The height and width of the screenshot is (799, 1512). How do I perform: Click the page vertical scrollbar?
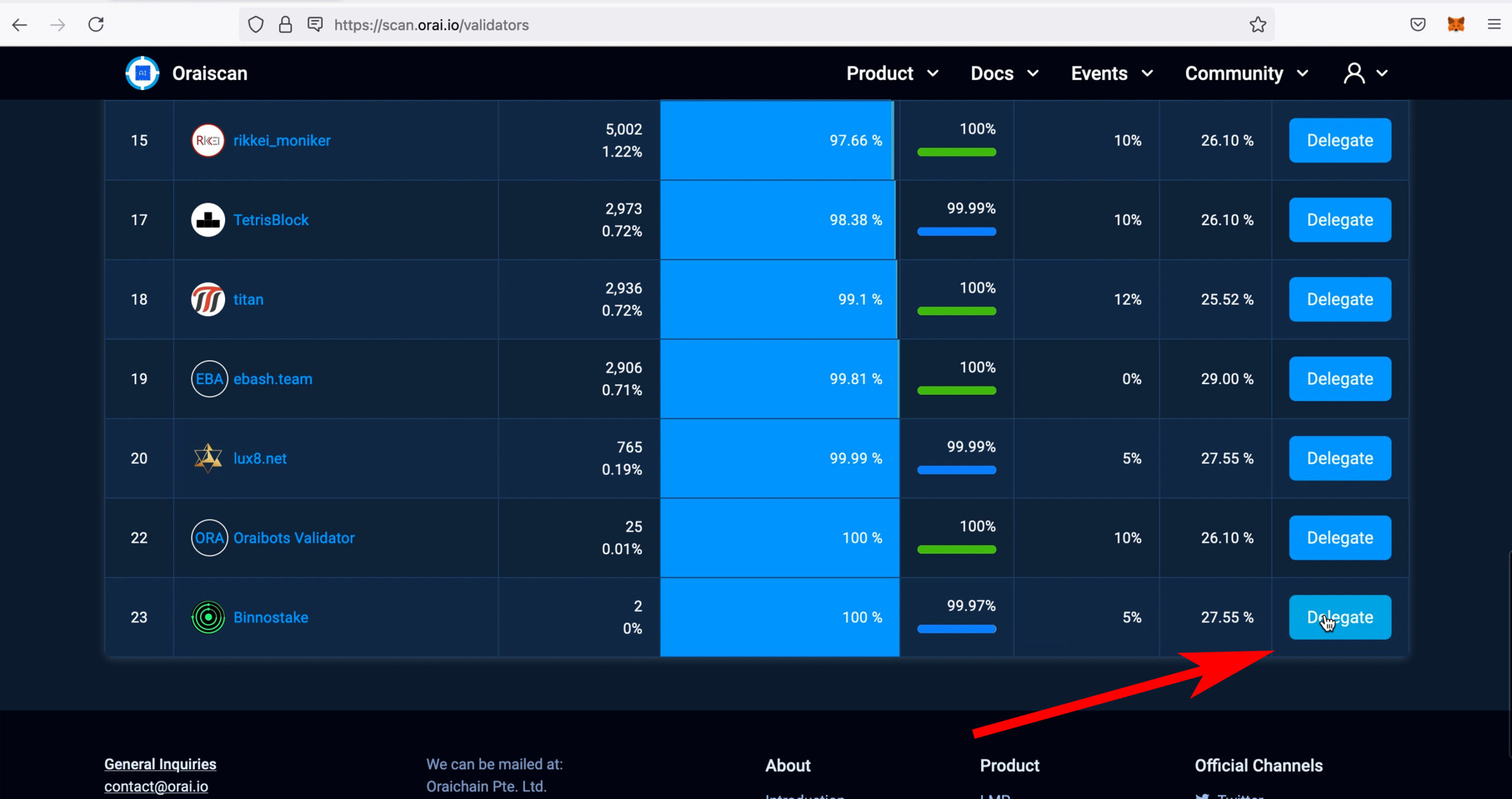(1509, 654)
